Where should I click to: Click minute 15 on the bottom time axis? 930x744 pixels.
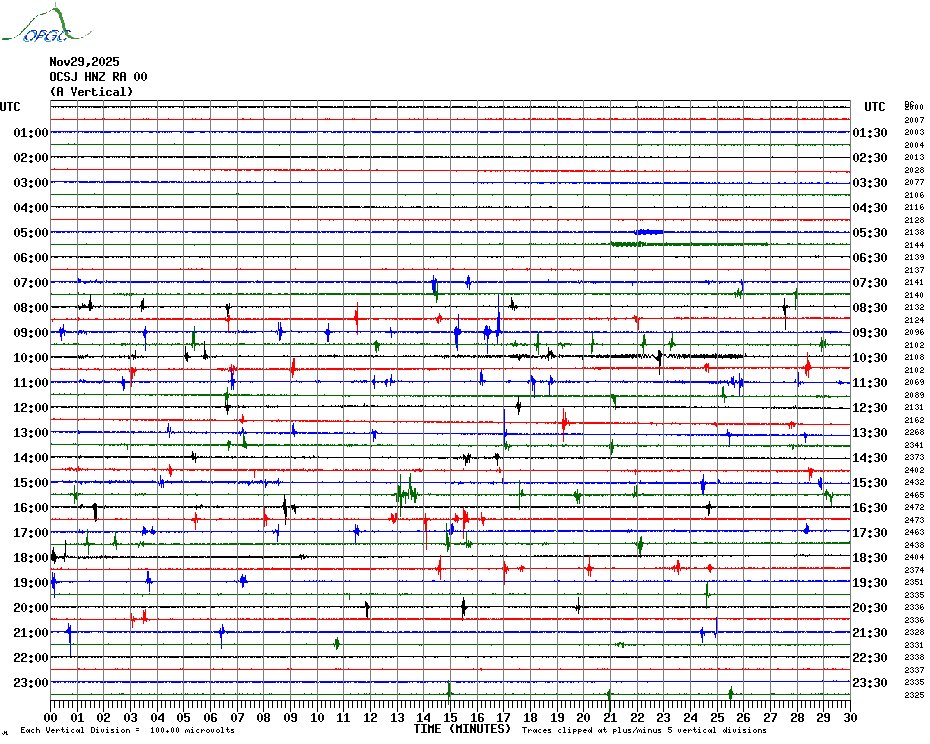coord(450,717)
